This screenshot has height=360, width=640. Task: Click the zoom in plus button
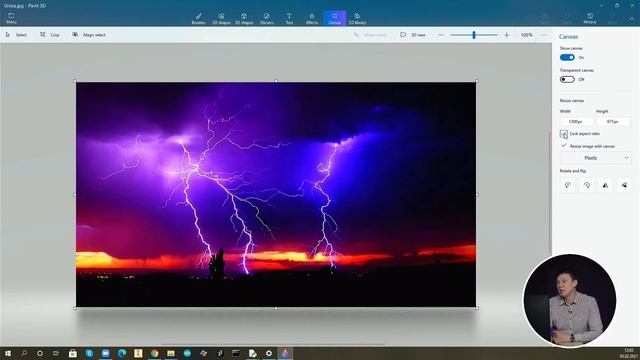click(507, 35)
